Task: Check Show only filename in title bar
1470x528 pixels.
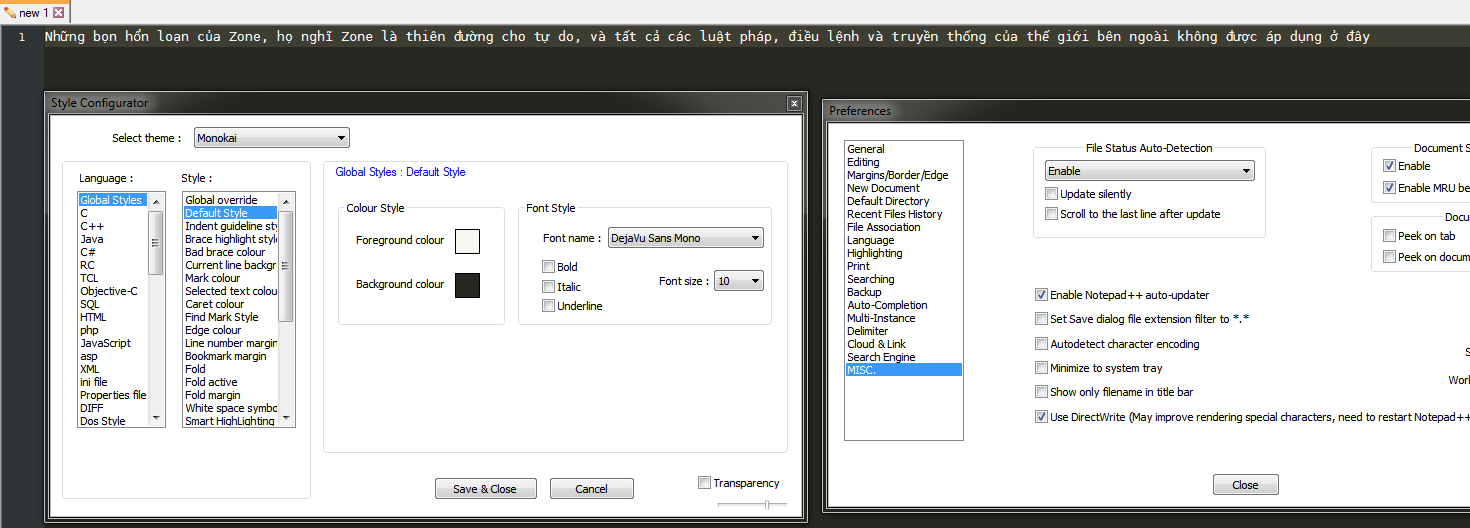Action: tap(1042, 392)
